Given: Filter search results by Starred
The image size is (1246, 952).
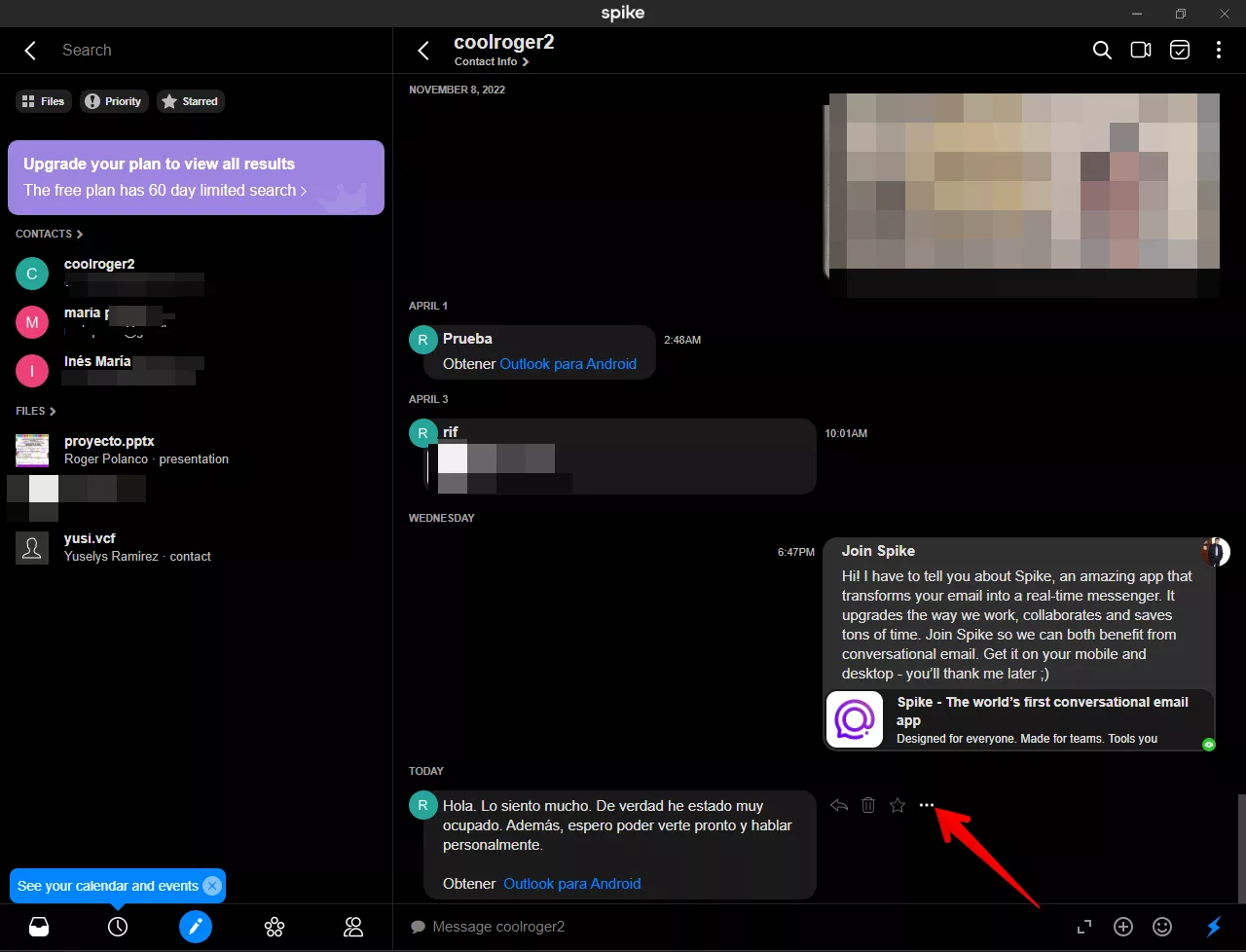Looking at the screenshot, I should coord(191,101).
